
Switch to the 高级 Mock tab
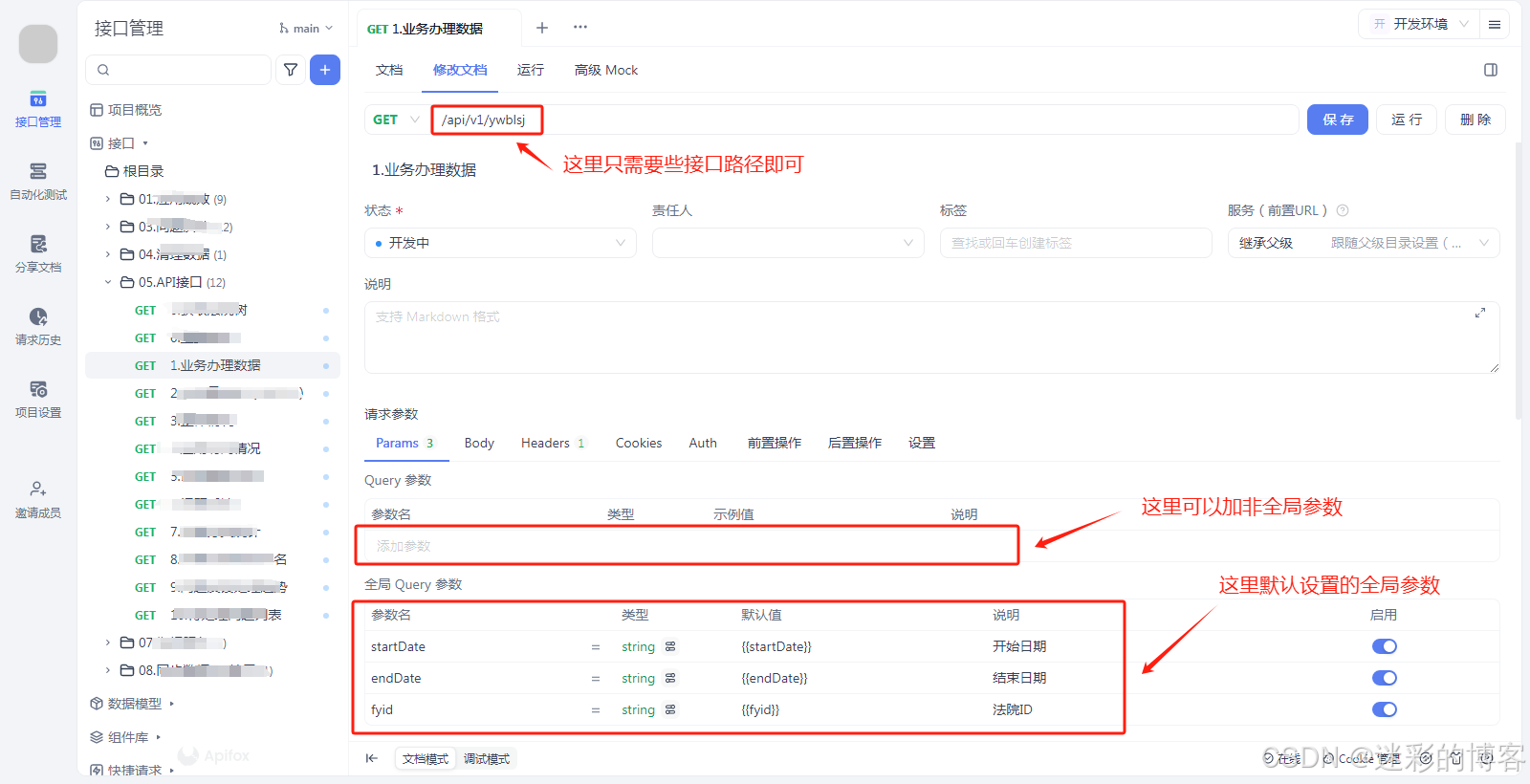coord(606,70)
